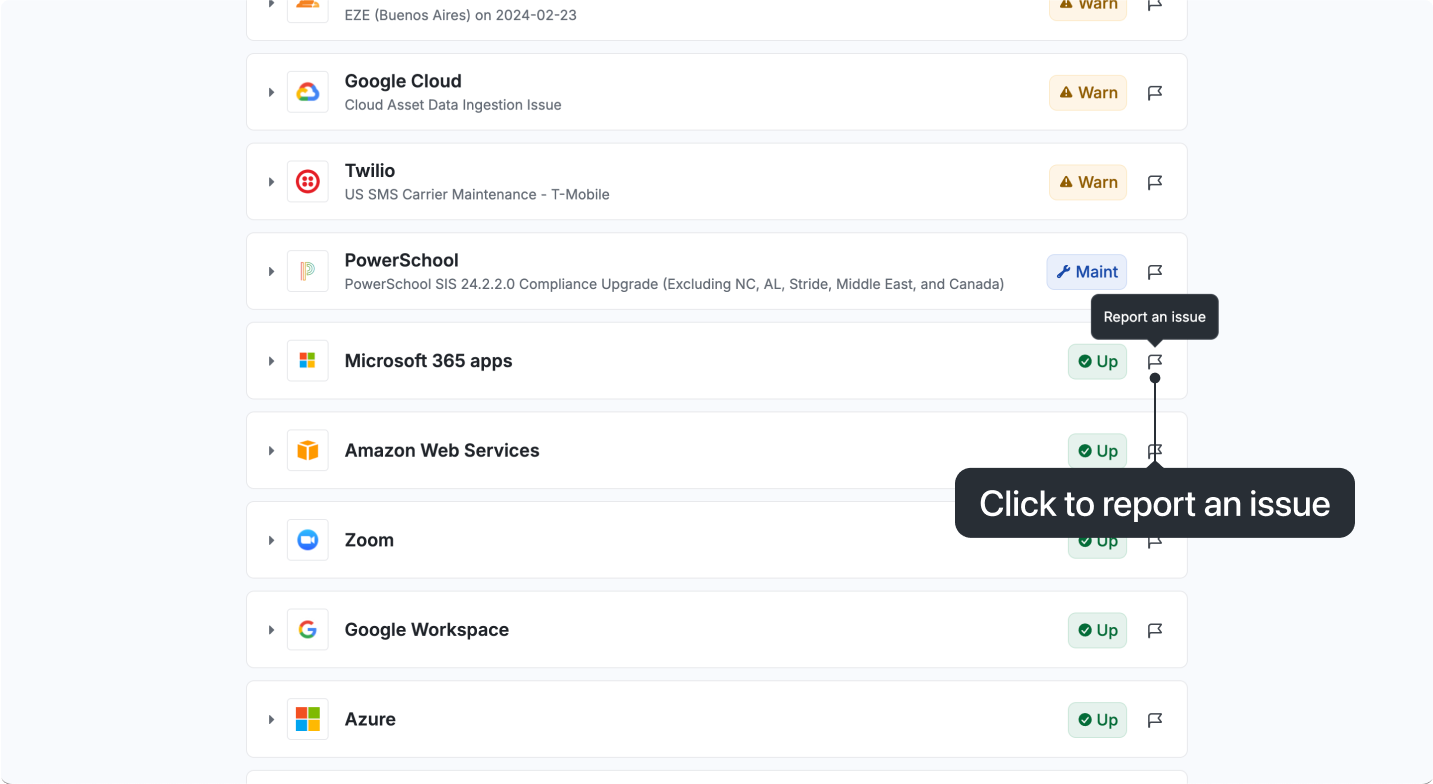Click the Up badge for Azure
This screenshot has width=1433, height=784.
(1097, 720)
